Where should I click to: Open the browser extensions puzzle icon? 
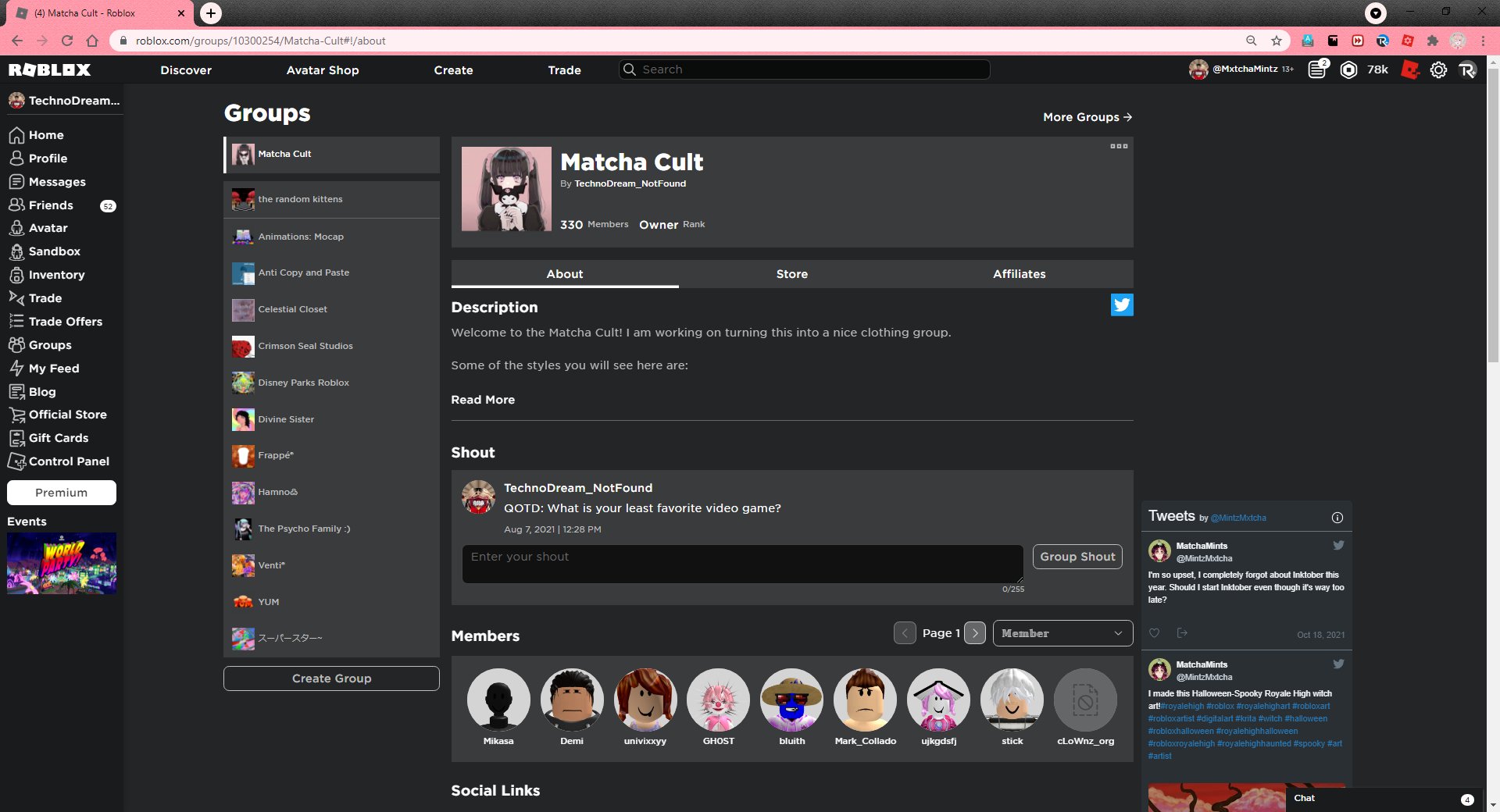tap(1433, 41)
